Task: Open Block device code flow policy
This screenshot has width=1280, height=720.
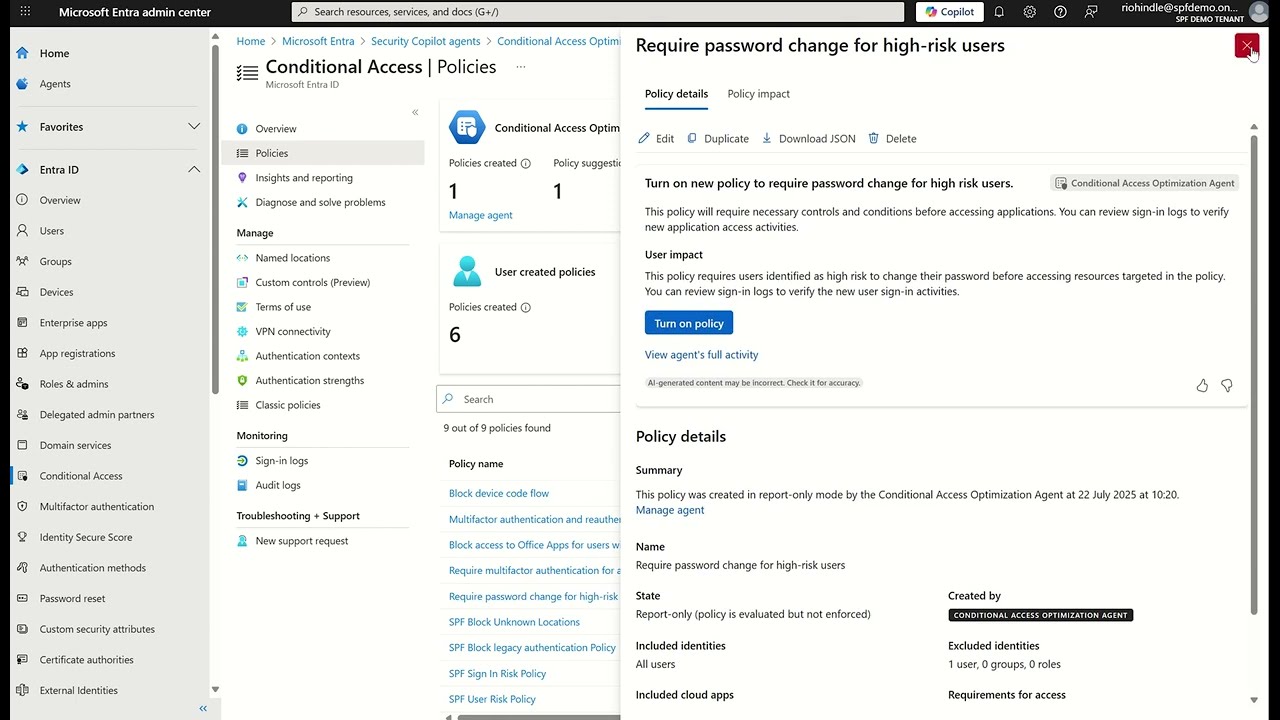Action: point(499,493)
